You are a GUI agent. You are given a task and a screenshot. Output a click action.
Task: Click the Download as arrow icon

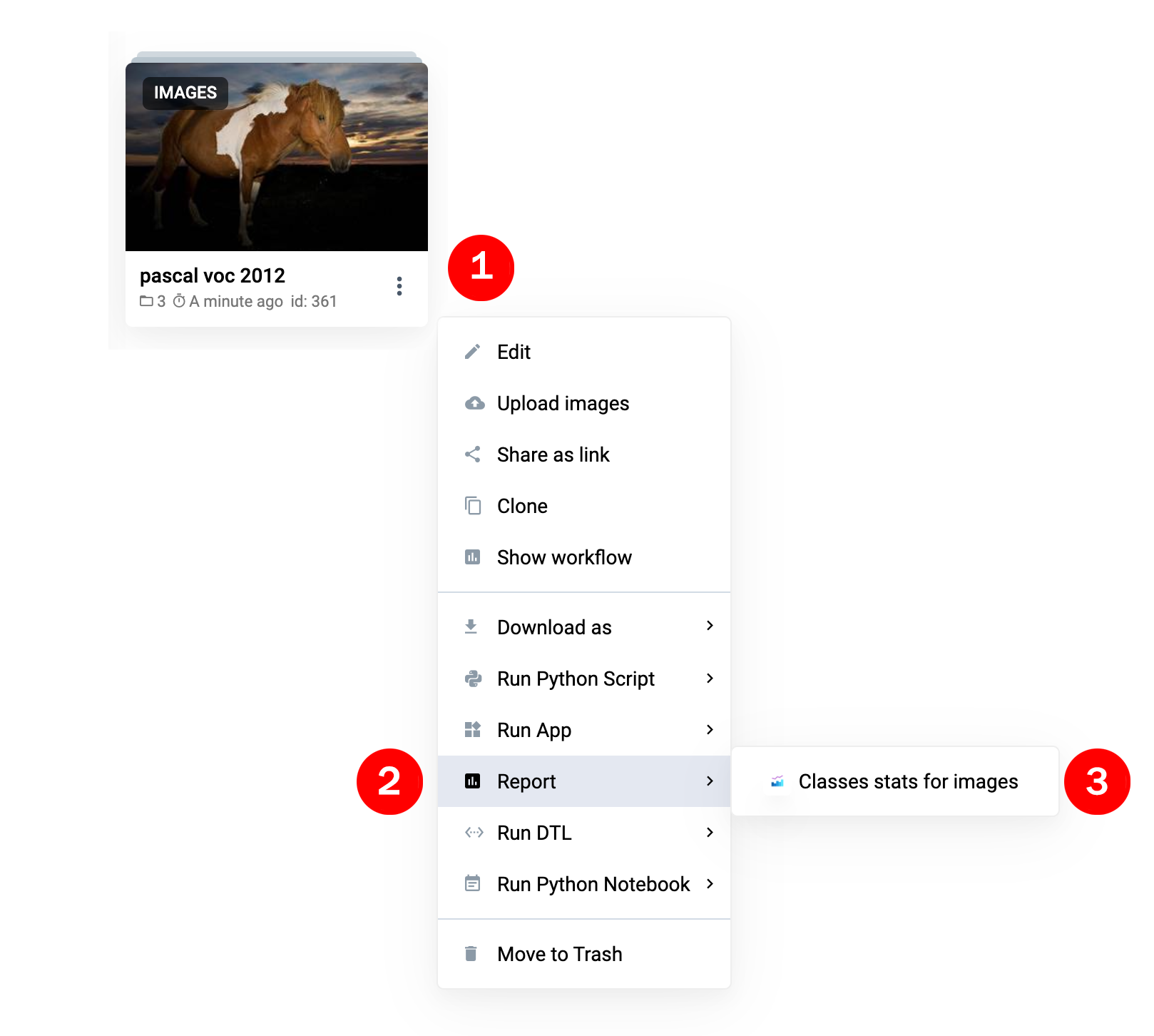pyautogui.click(x=471, y=626)
